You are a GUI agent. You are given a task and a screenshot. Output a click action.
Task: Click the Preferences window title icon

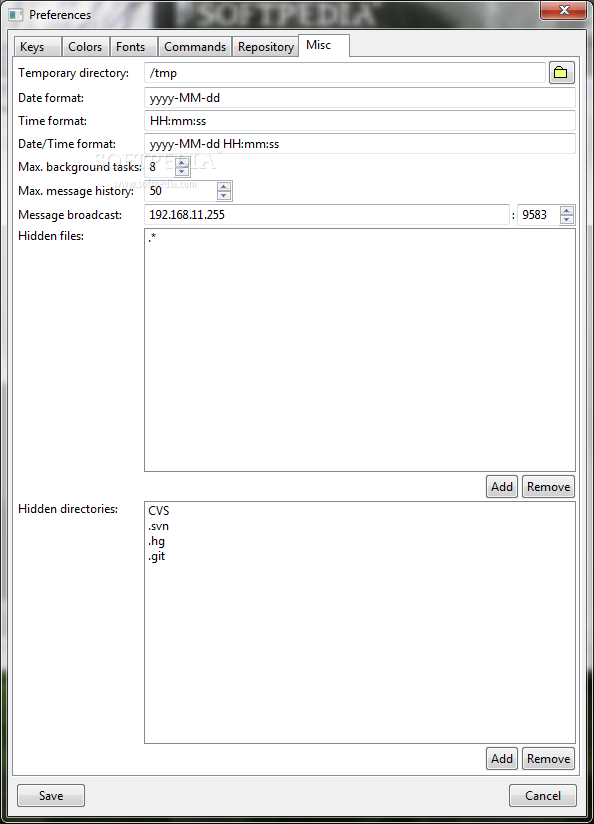[16, 15]
